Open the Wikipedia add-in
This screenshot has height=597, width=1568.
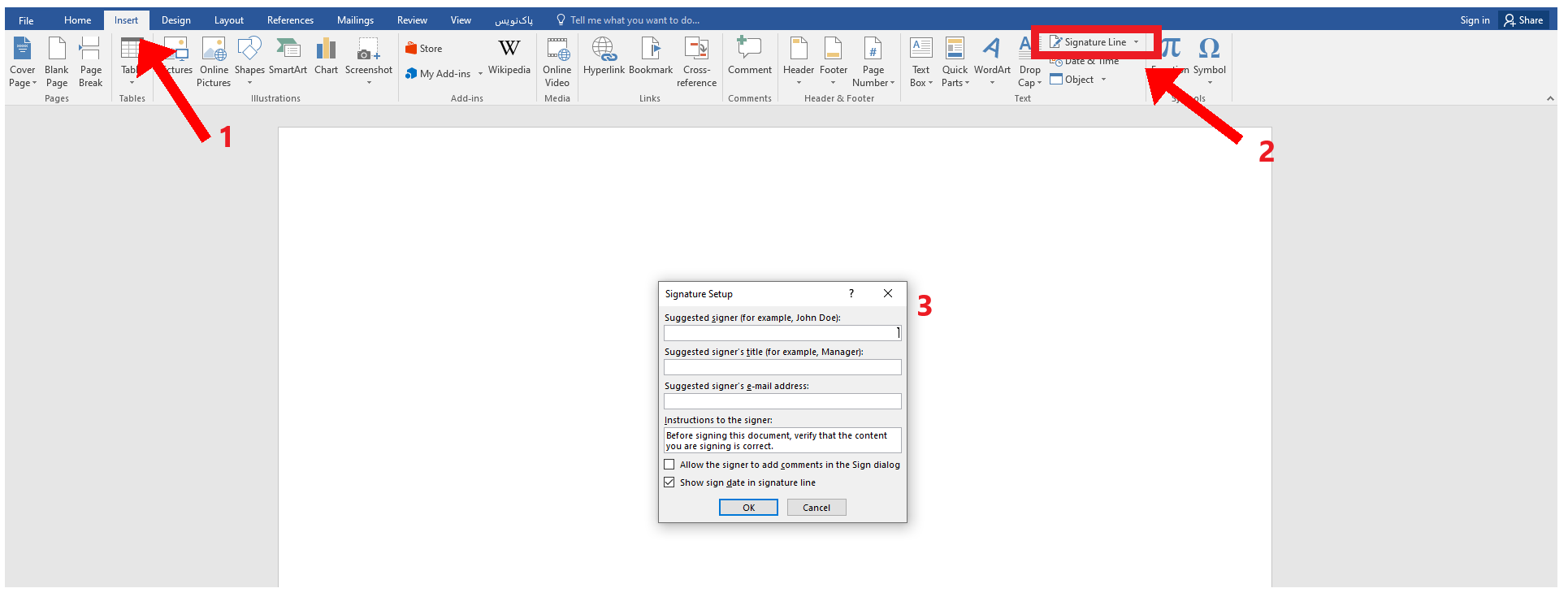coord(509,57)
